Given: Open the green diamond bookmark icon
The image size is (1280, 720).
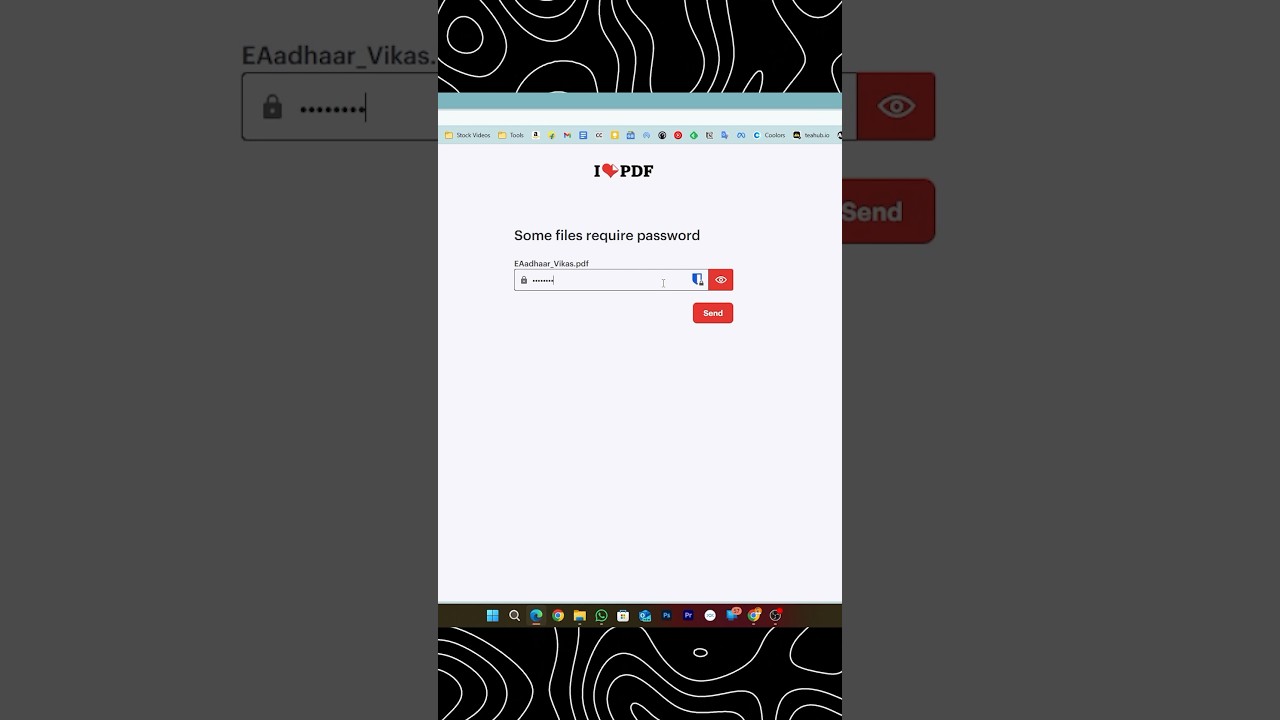Looking at the screenshot, I should 694,135.
